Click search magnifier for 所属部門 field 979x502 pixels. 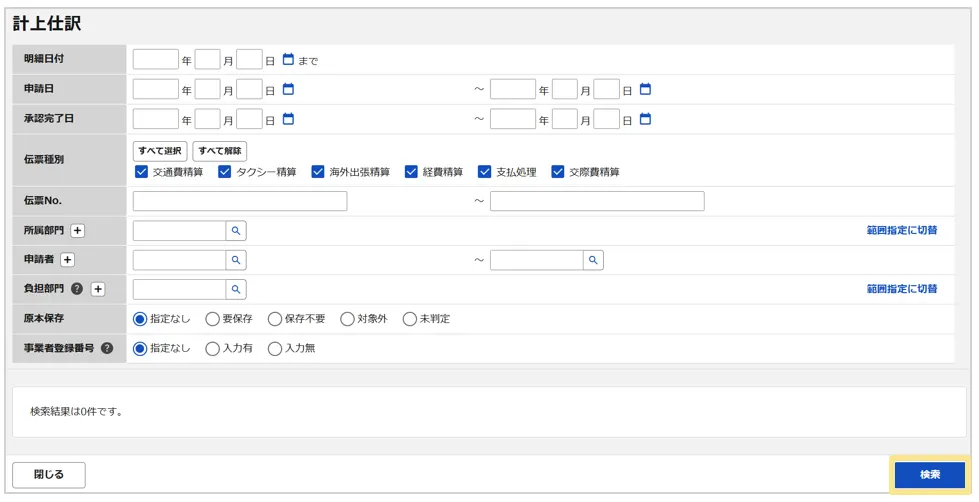(236, 231)
